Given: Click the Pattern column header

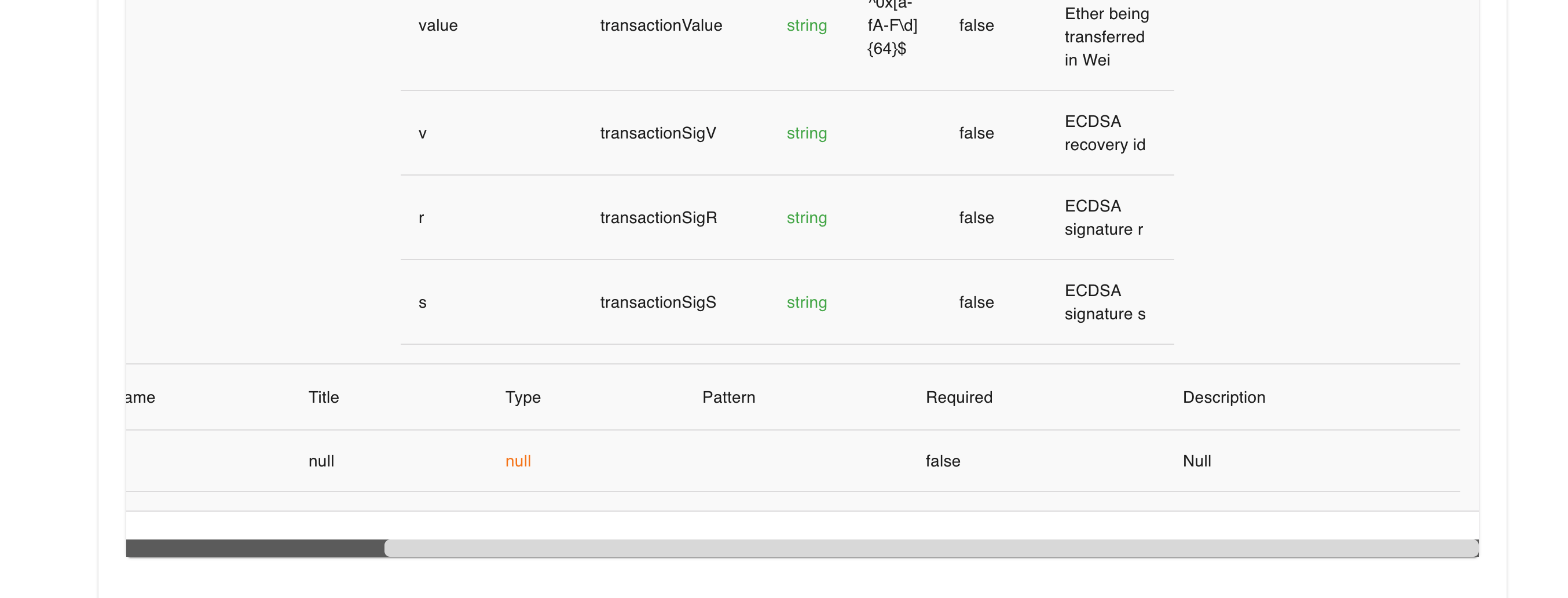Looking at the screenshot, I should pos(728,398).
